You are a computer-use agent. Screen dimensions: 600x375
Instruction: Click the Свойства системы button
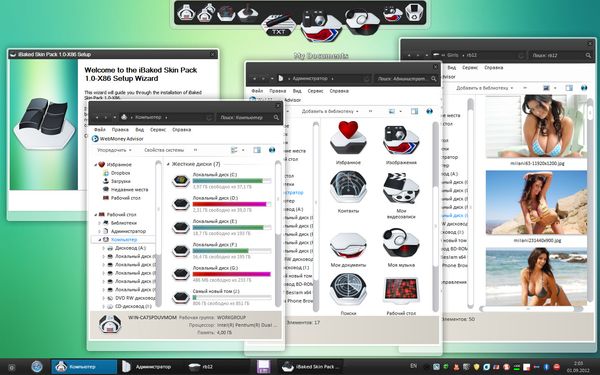coord(164,150)
